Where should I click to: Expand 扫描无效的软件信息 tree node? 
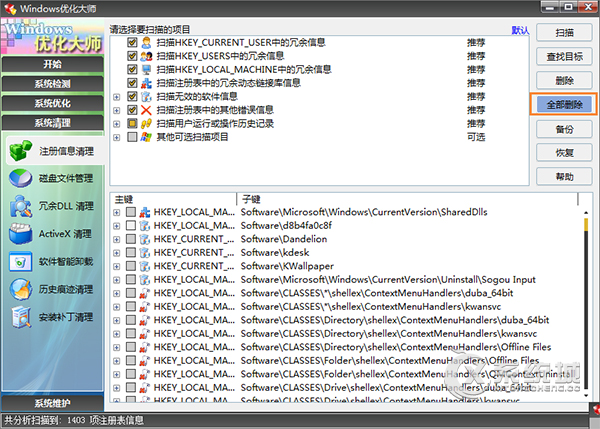click(117, 97)
